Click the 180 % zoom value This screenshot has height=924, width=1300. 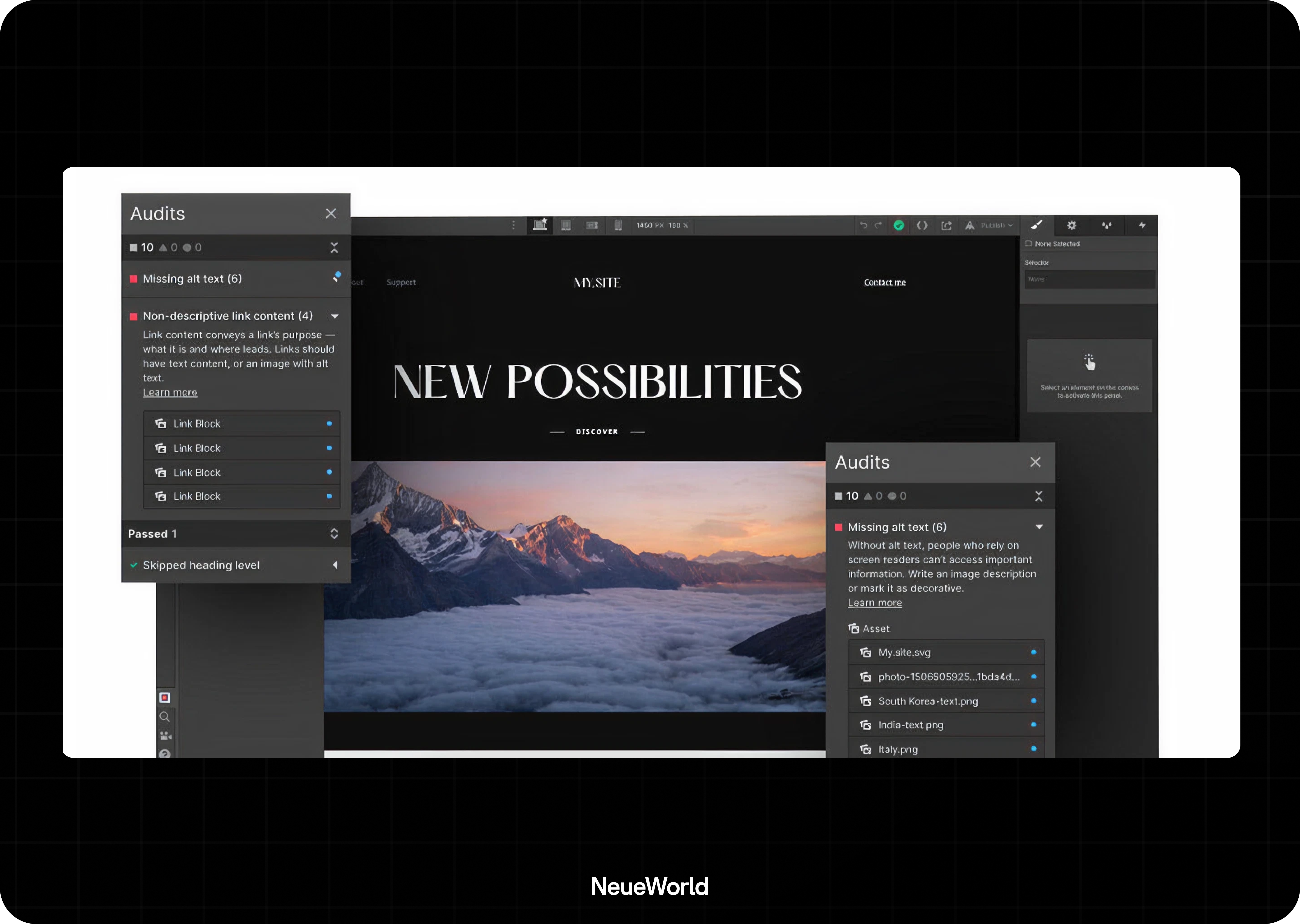click(x=678, y=225)
